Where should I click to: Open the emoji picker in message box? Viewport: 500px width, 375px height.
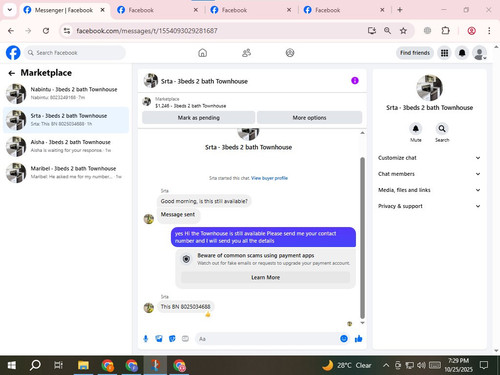344,339
